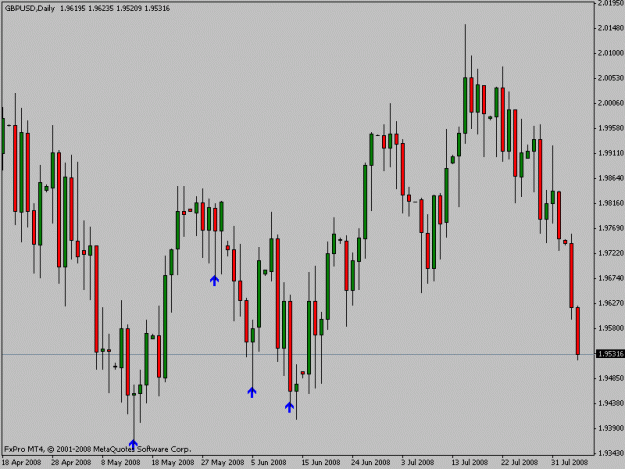Click the 15 Jun 2008 date label
Viewport: 625px width, 469px height.
point(321,463)
